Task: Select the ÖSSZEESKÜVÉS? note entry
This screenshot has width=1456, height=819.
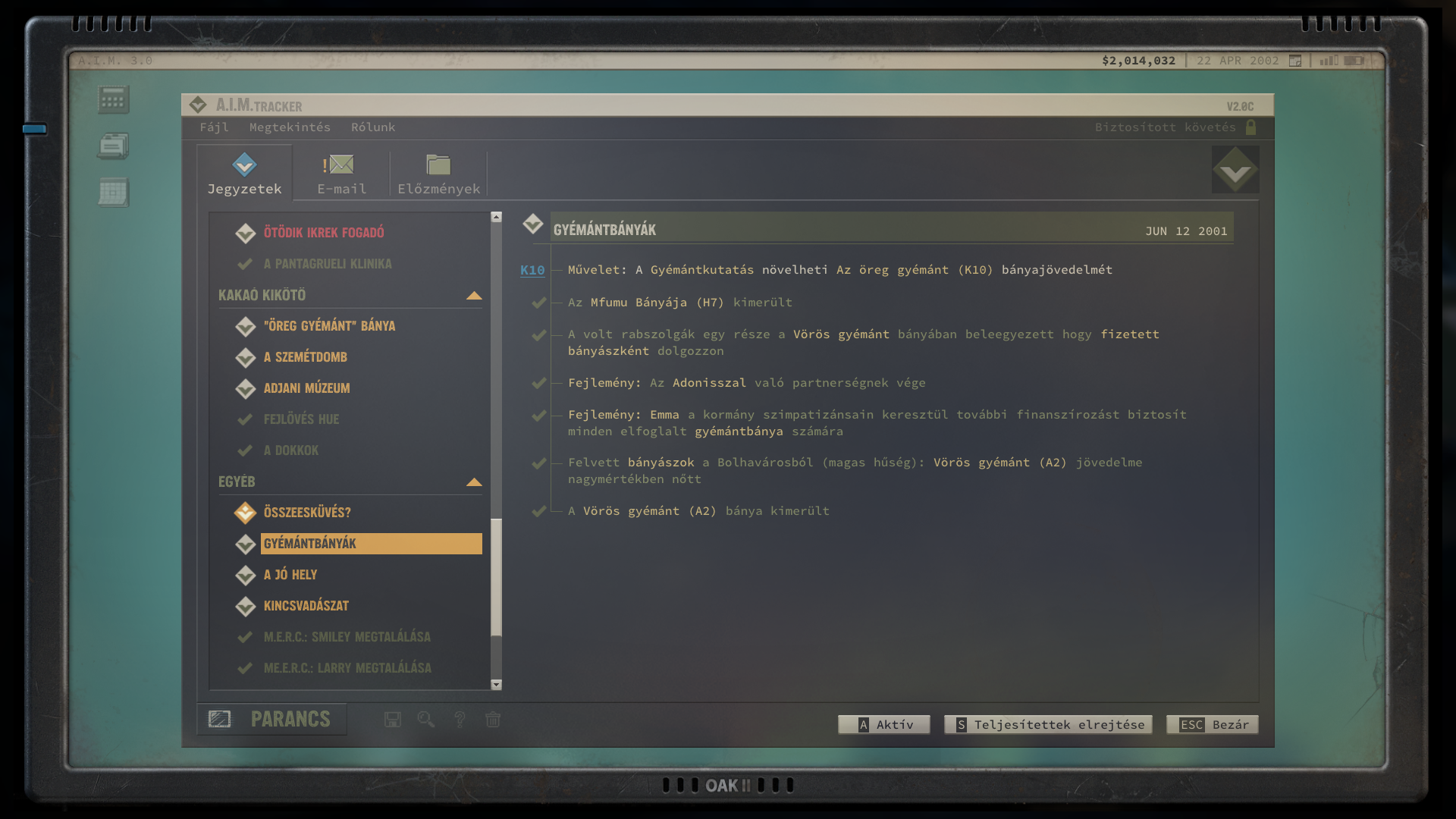Action: coord(307,513)
